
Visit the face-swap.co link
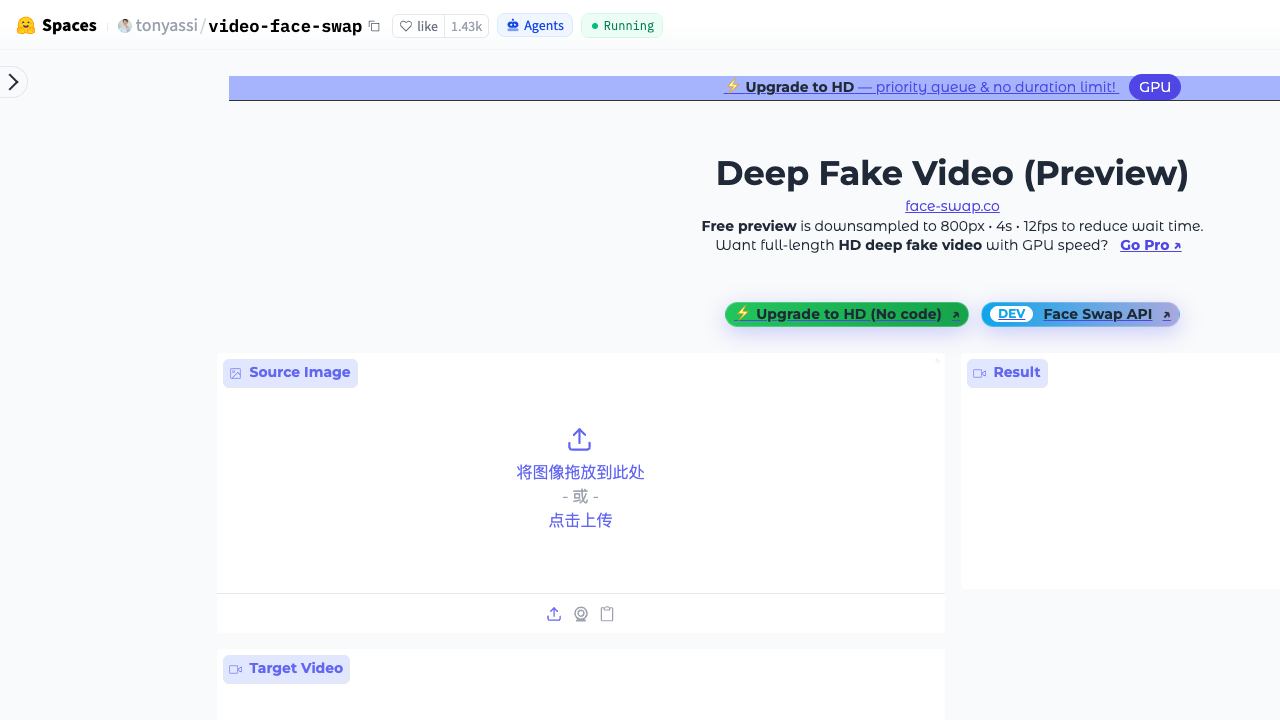coord(952,206)
